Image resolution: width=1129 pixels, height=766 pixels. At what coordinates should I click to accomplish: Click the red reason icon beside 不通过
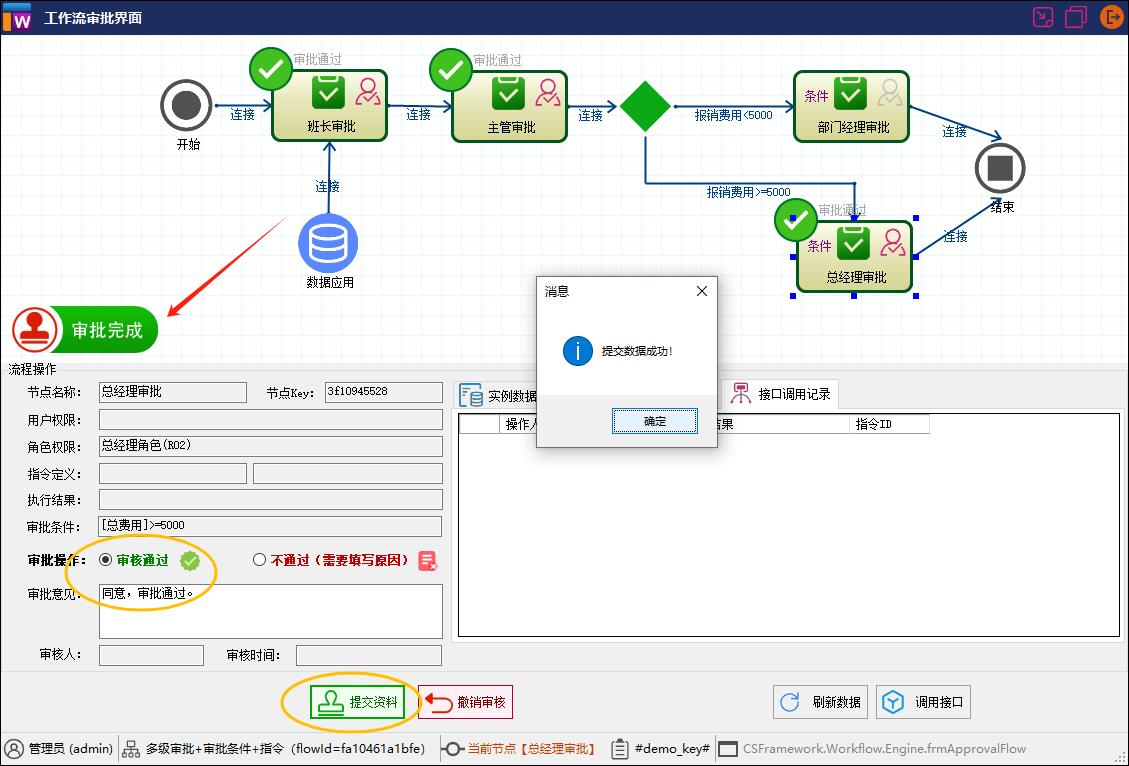[428, 561]
